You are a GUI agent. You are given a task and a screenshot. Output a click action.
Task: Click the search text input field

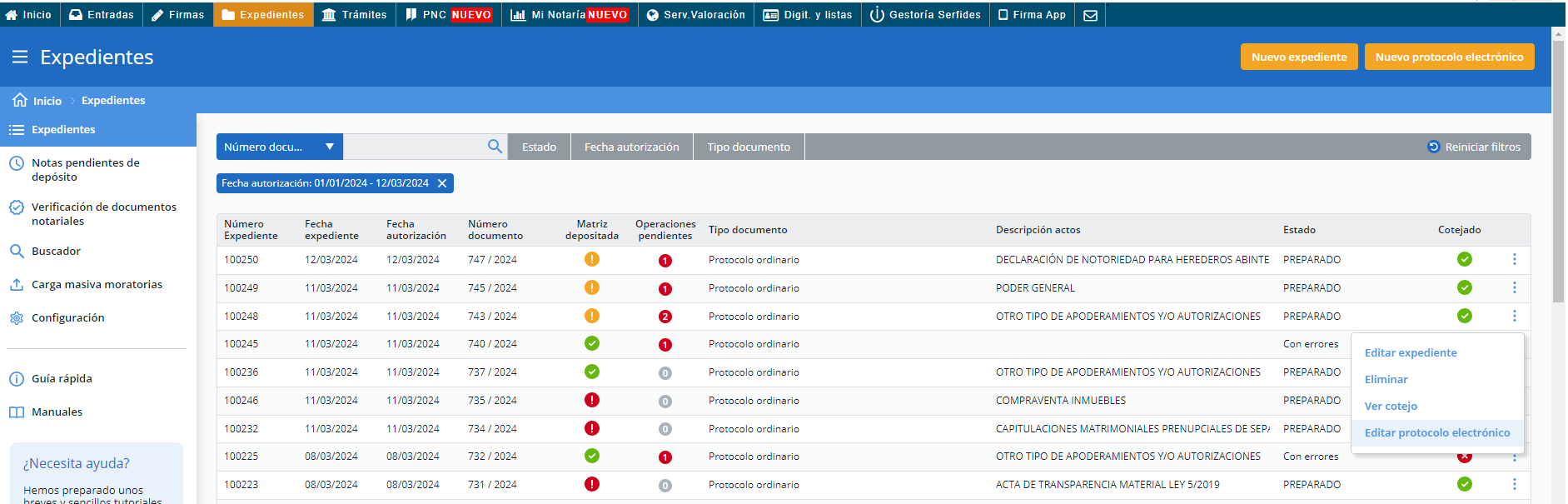[x=414, y=147]
